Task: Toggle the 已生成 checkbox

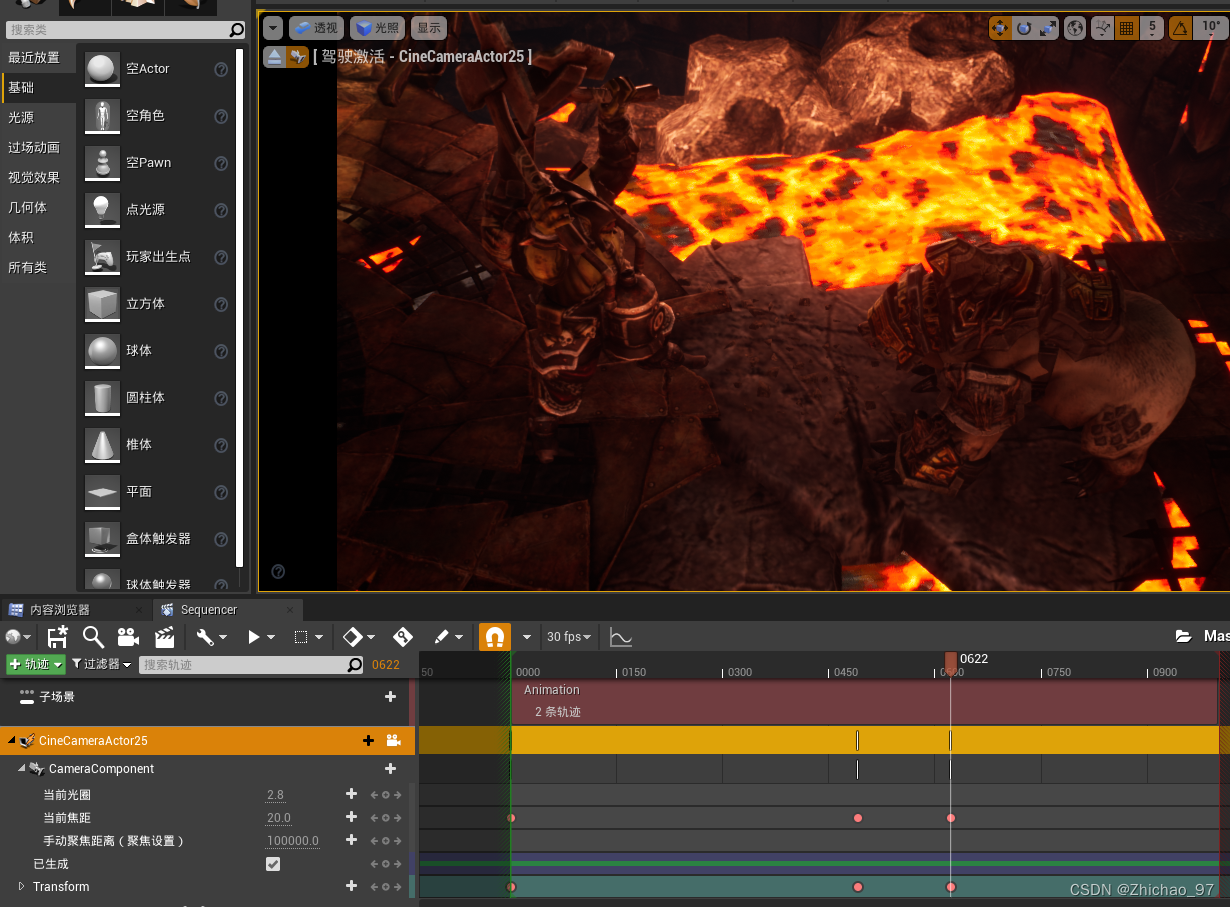Action: [x=273, y=864]
